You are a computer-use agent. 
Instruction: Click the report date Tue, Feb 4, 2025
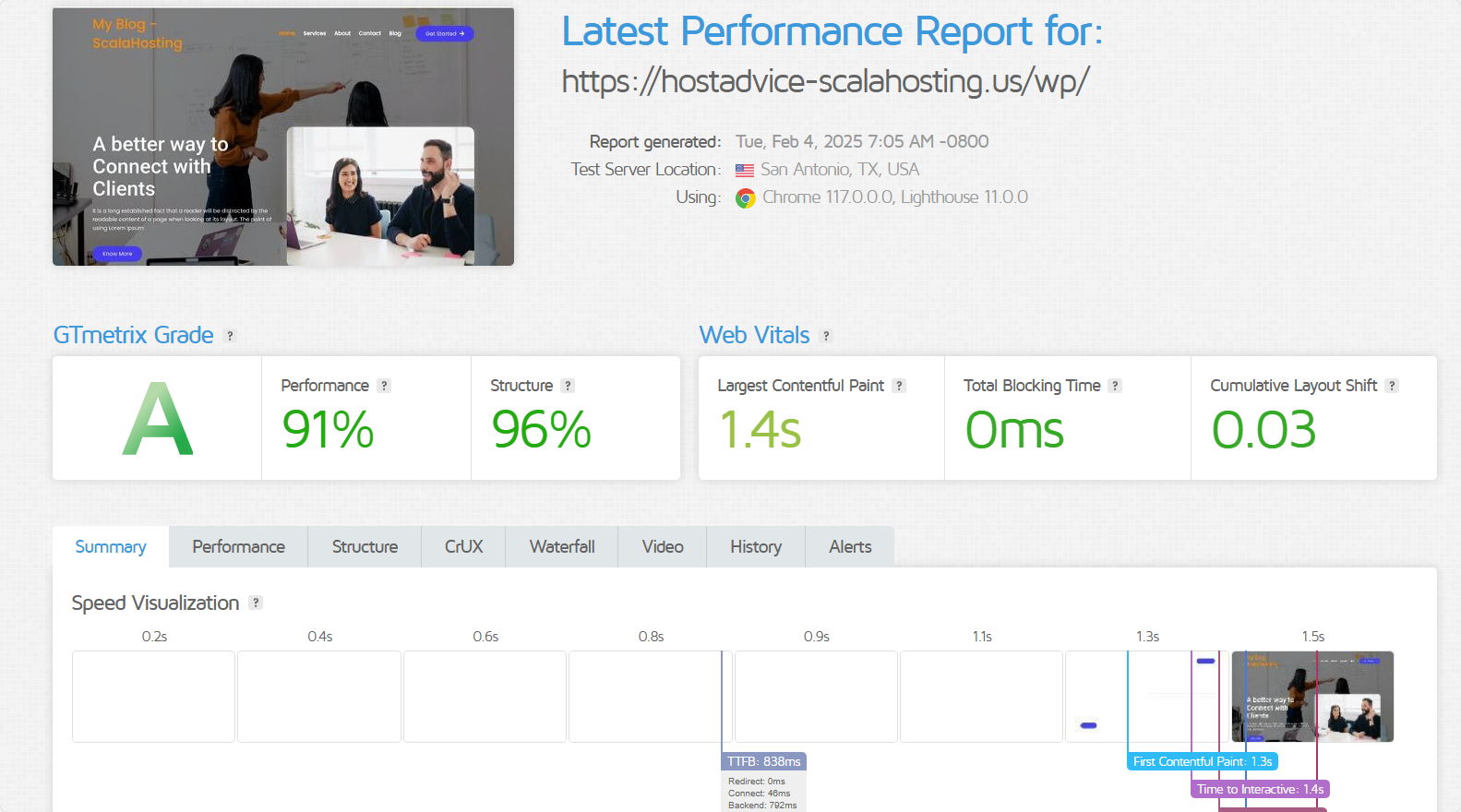pos(862,141)
